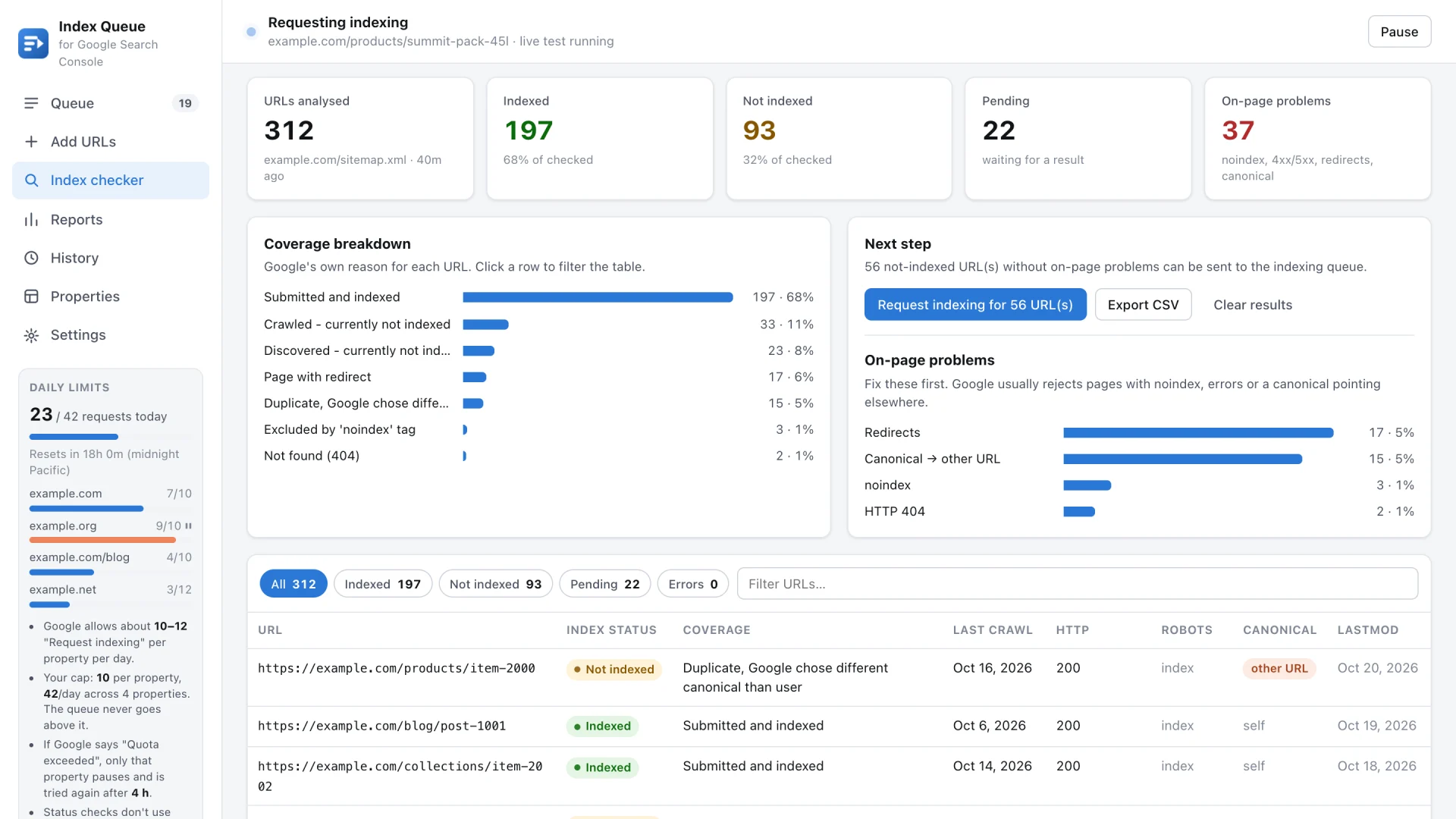Viewport: 1456px width, 819px height.
Task: Sort by the COVERAGE column header
Action: 717,630
